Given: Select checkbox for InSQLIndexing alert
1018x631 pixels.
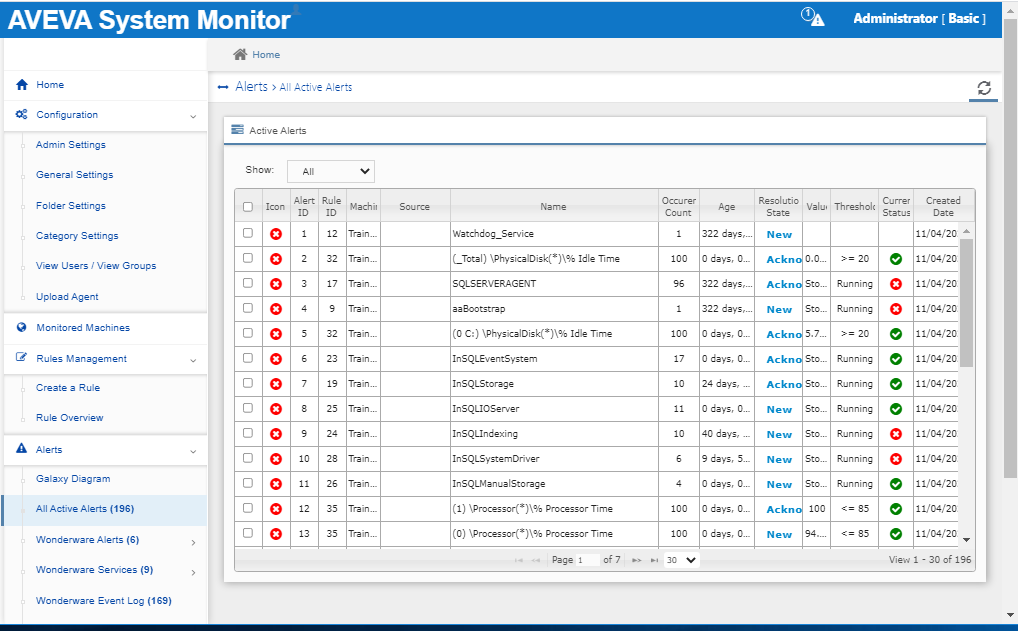Looking at the screenshot, I should pyautogui.click(x=248, y=433).
